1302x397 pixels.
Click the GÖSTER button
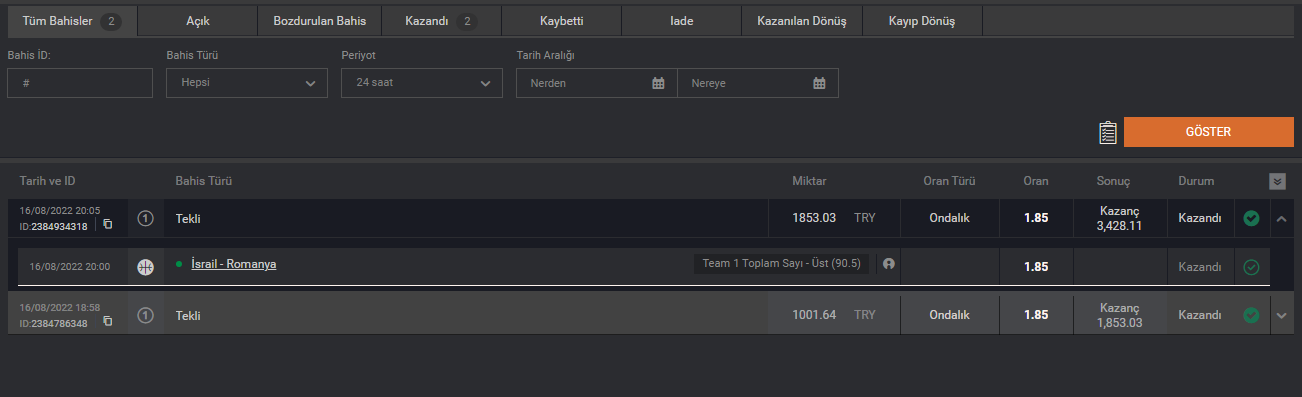pyautogui.click(x=1208, y=132)
